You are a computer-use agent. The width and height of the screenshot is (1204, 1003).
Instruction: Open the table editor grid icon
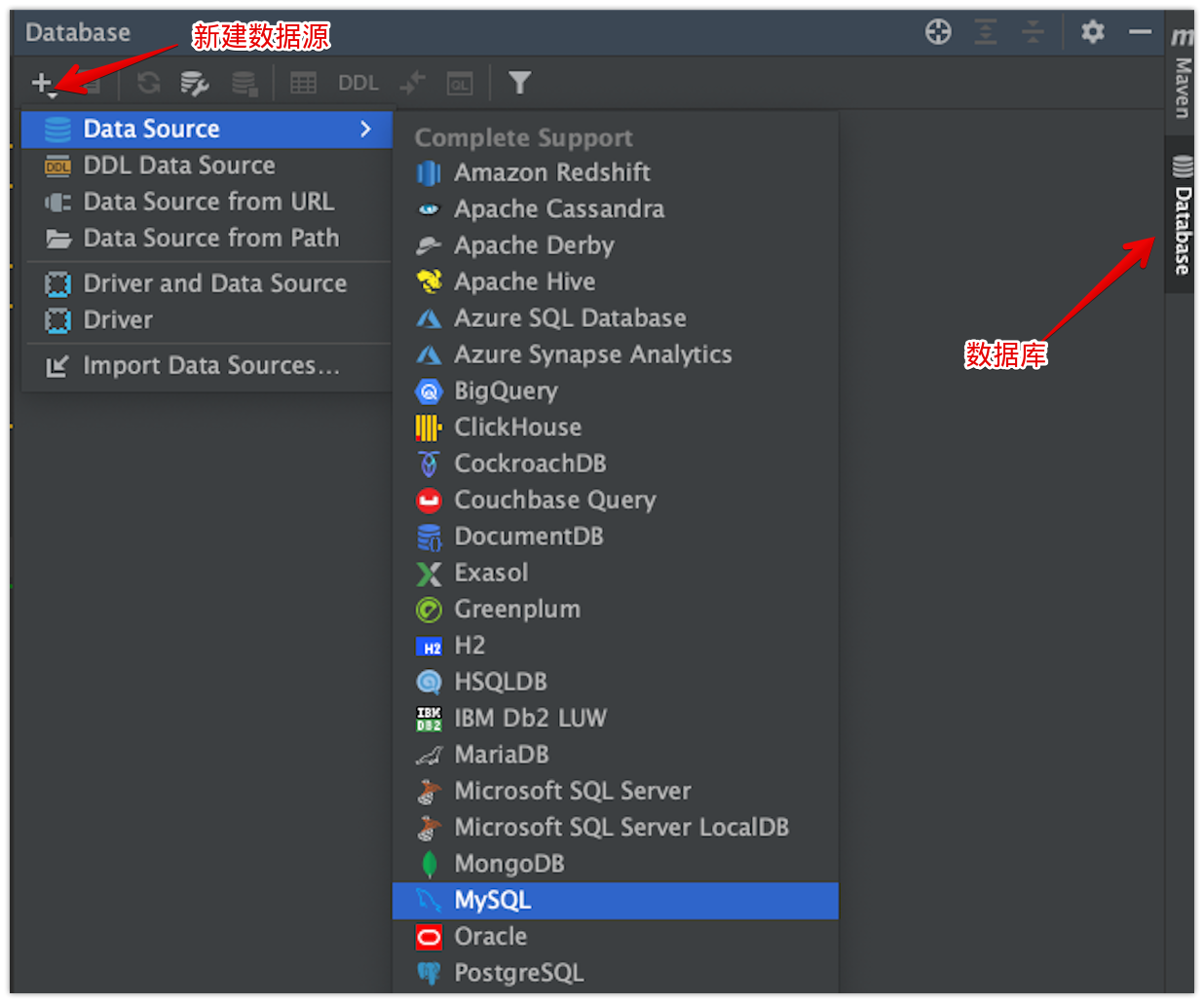point(304,84)
